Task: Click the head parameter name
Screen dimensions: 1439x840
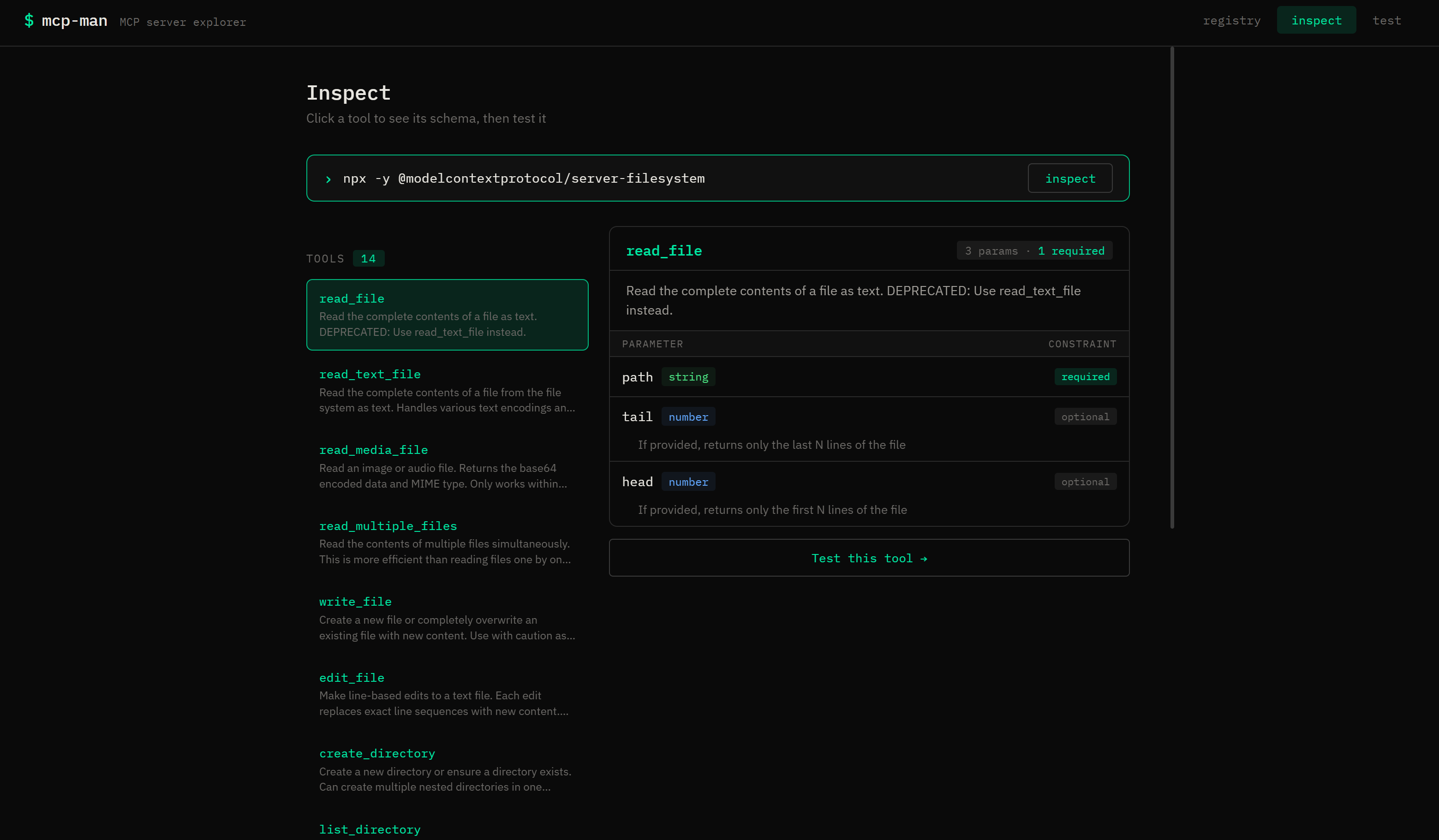Action: [637, 482]
